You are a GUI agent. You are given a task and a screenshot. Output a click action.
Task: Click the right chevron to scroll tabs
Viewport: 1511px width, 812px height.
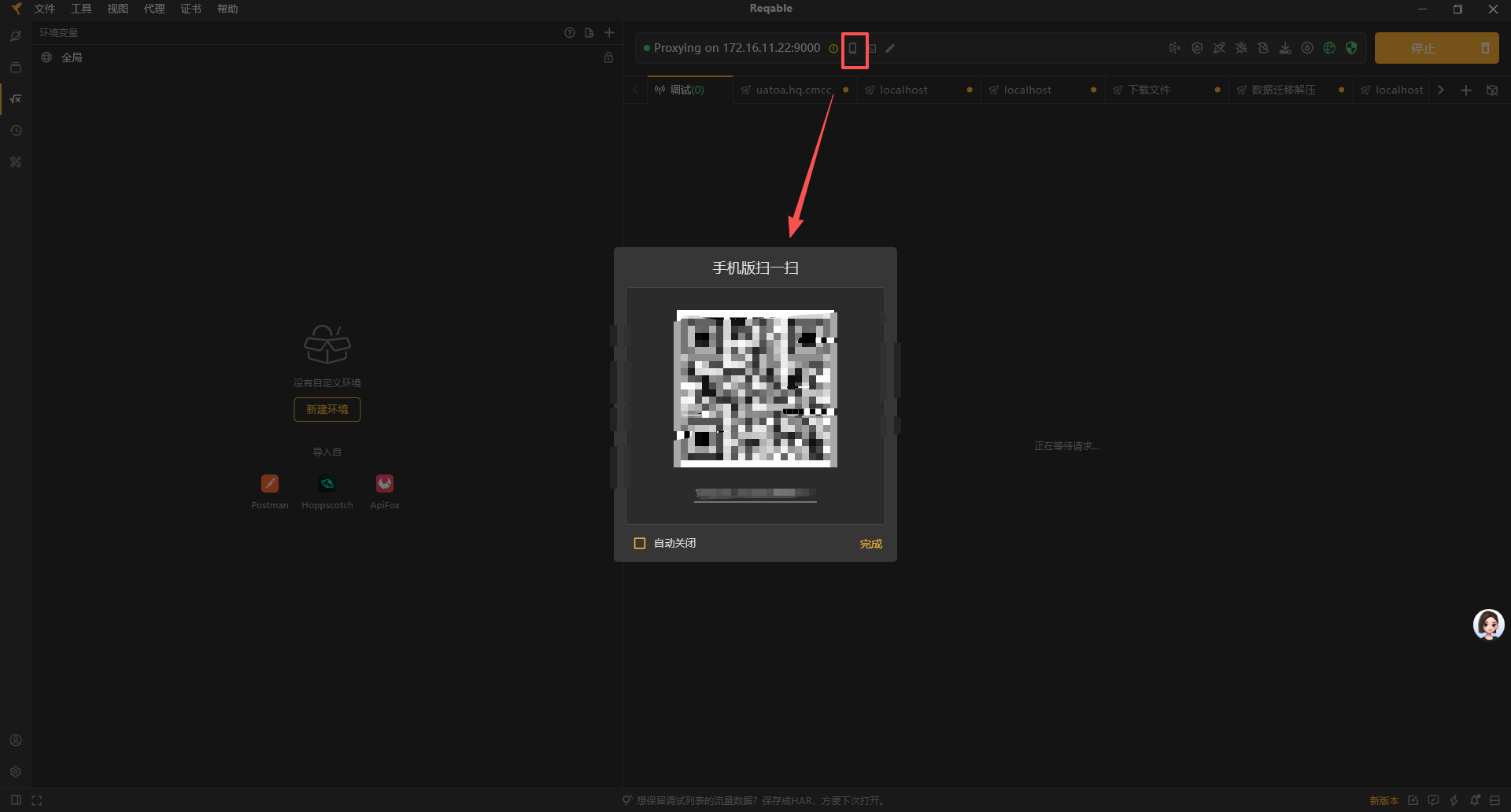1441,90
